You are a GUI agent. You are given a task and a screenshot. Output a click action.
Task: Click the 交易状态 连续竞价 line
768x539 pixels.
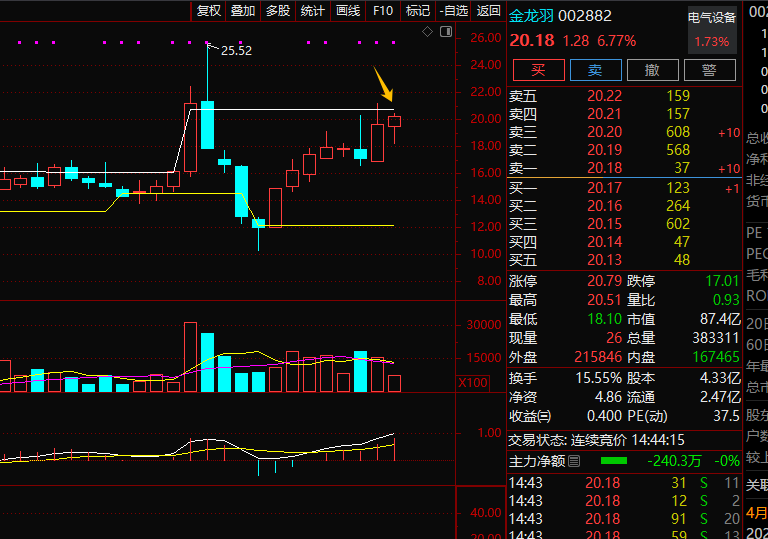pos(596,440)
